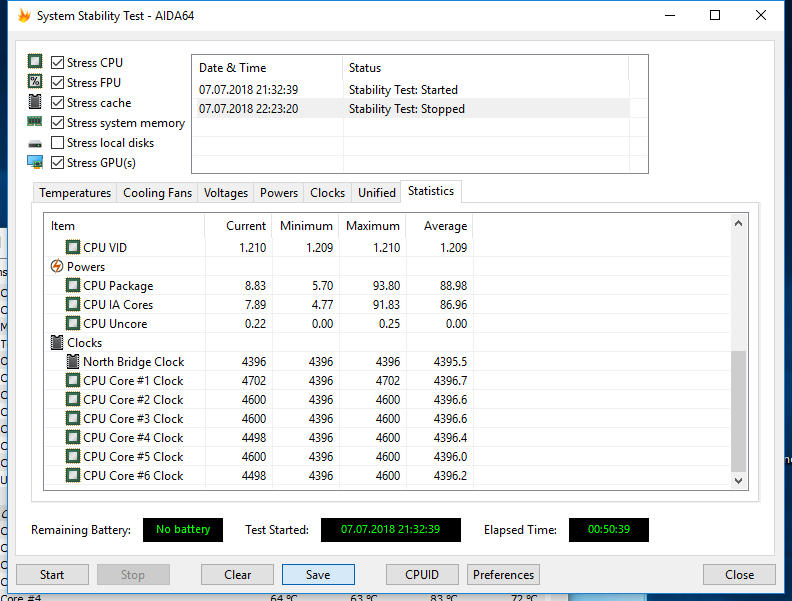792x601 pixels.
Task: Switch to the Unified tab
Action: click(377, 193)
